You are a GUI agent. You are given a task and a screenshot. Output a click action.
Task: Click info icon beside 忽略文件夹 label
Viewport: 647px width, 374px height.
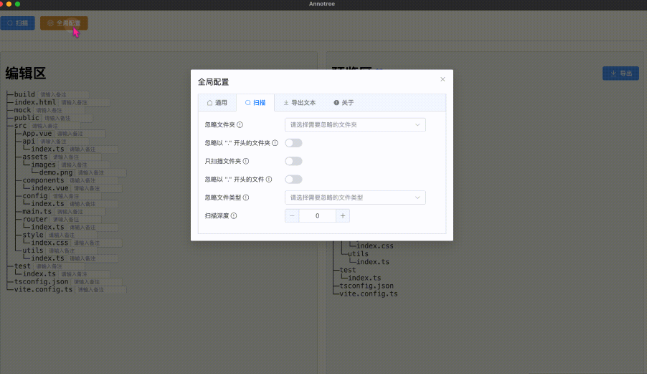[240, 125]
